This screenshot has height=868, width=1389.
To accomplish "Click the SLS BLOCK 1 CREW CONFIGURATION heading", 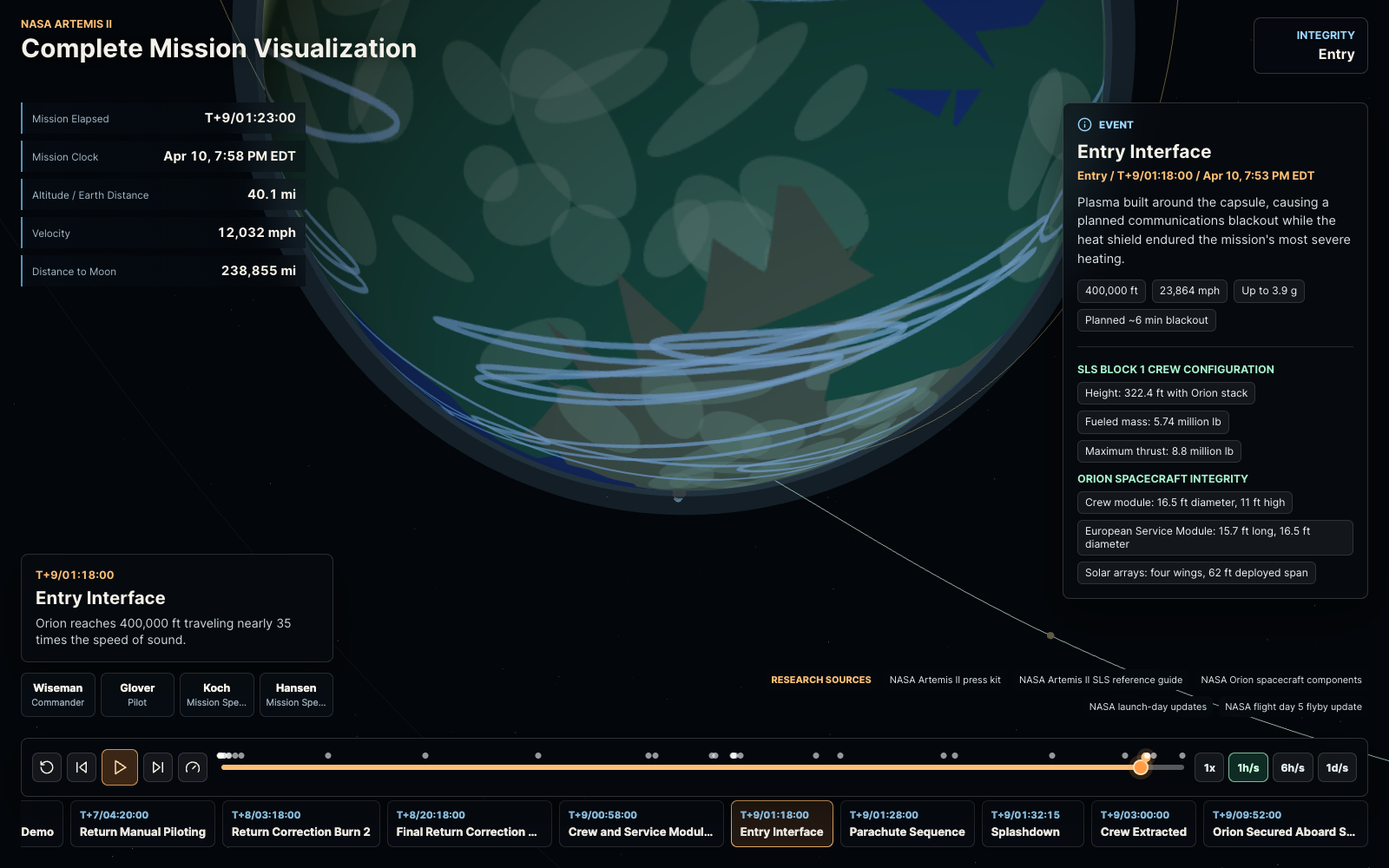I will point(1175,370).
